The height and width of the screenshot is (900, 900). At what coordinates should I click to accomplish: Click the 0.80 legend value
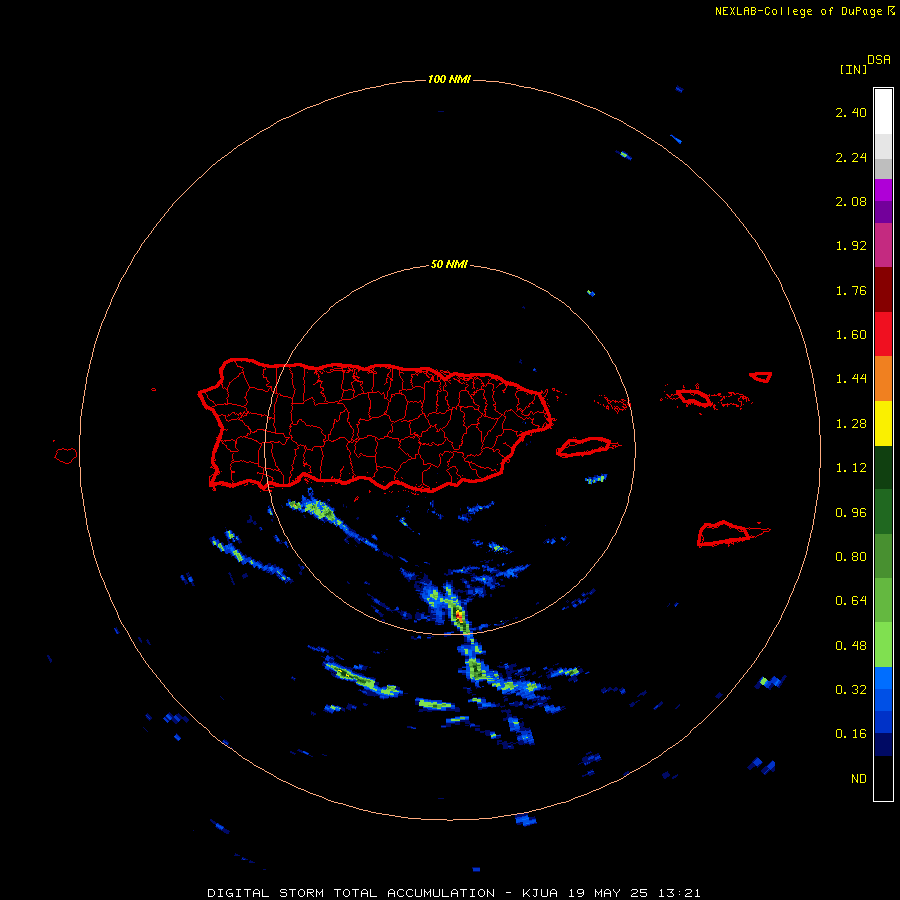coord(851,557)
